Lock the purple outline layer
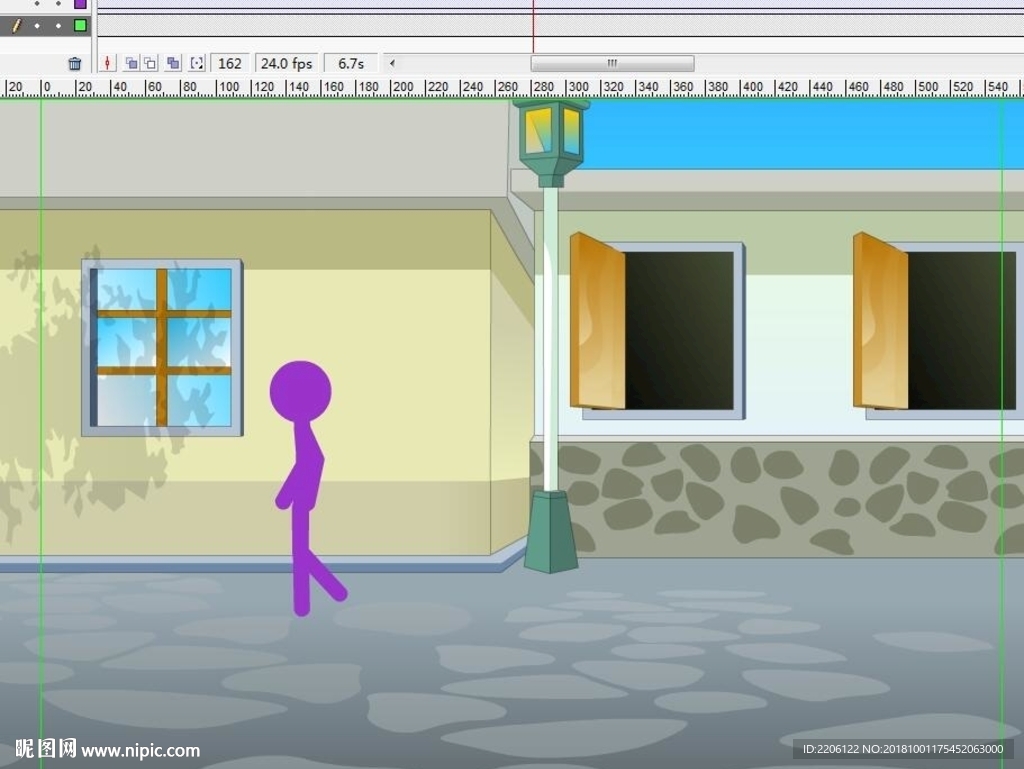 click(58, 4)
